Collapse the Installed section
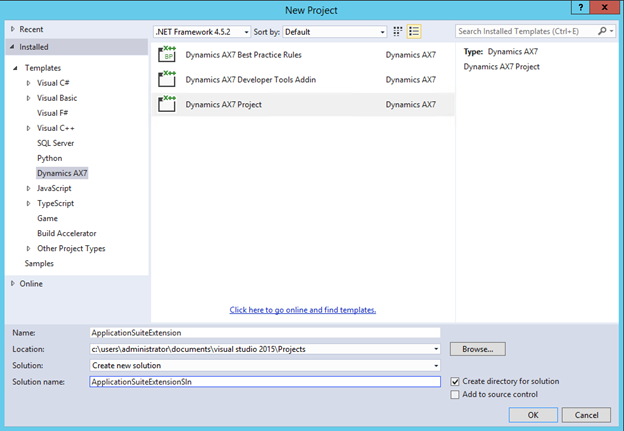 [x=12, y=47]
